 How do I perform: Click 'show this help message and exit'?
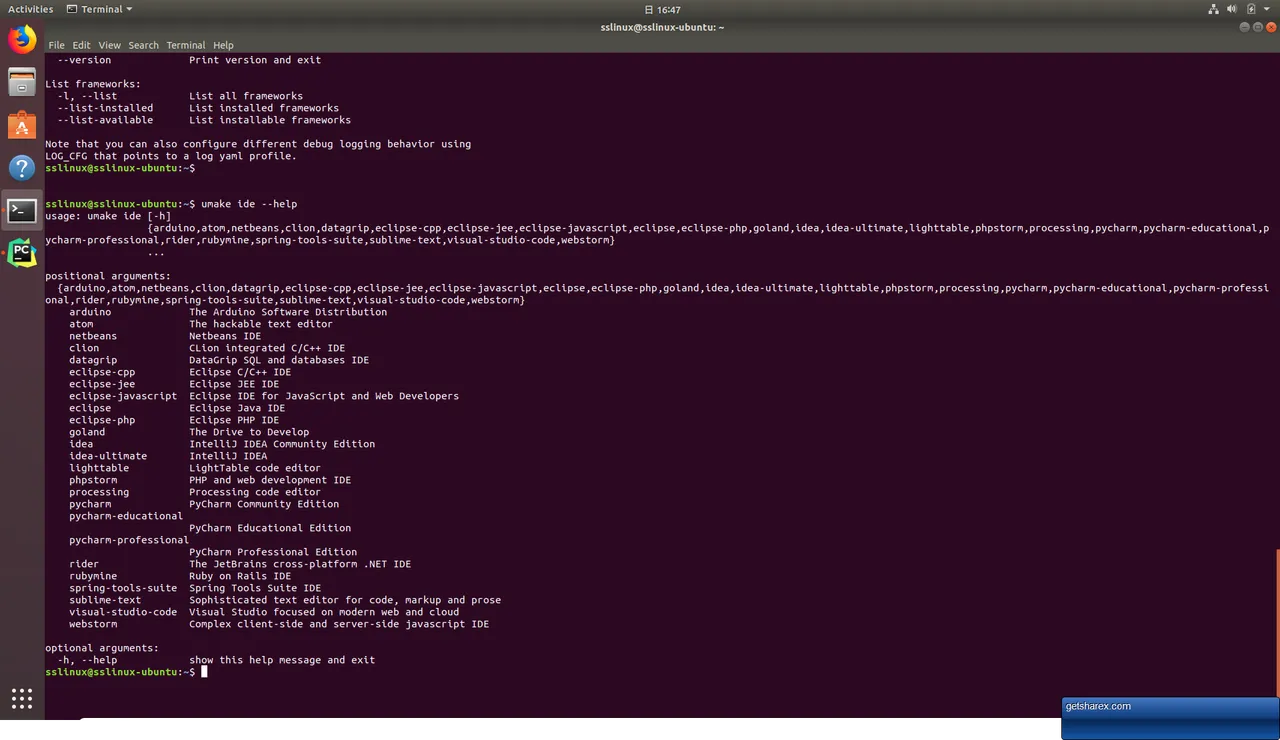pyautogui.click(x=282, y=660)
